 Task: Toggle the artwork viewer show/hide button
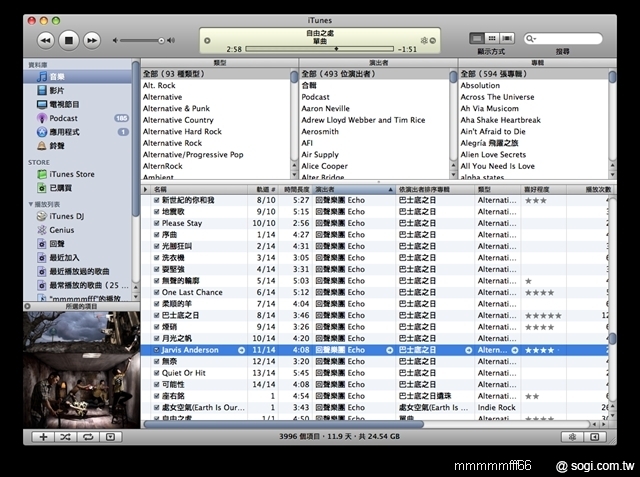point(110,437)
